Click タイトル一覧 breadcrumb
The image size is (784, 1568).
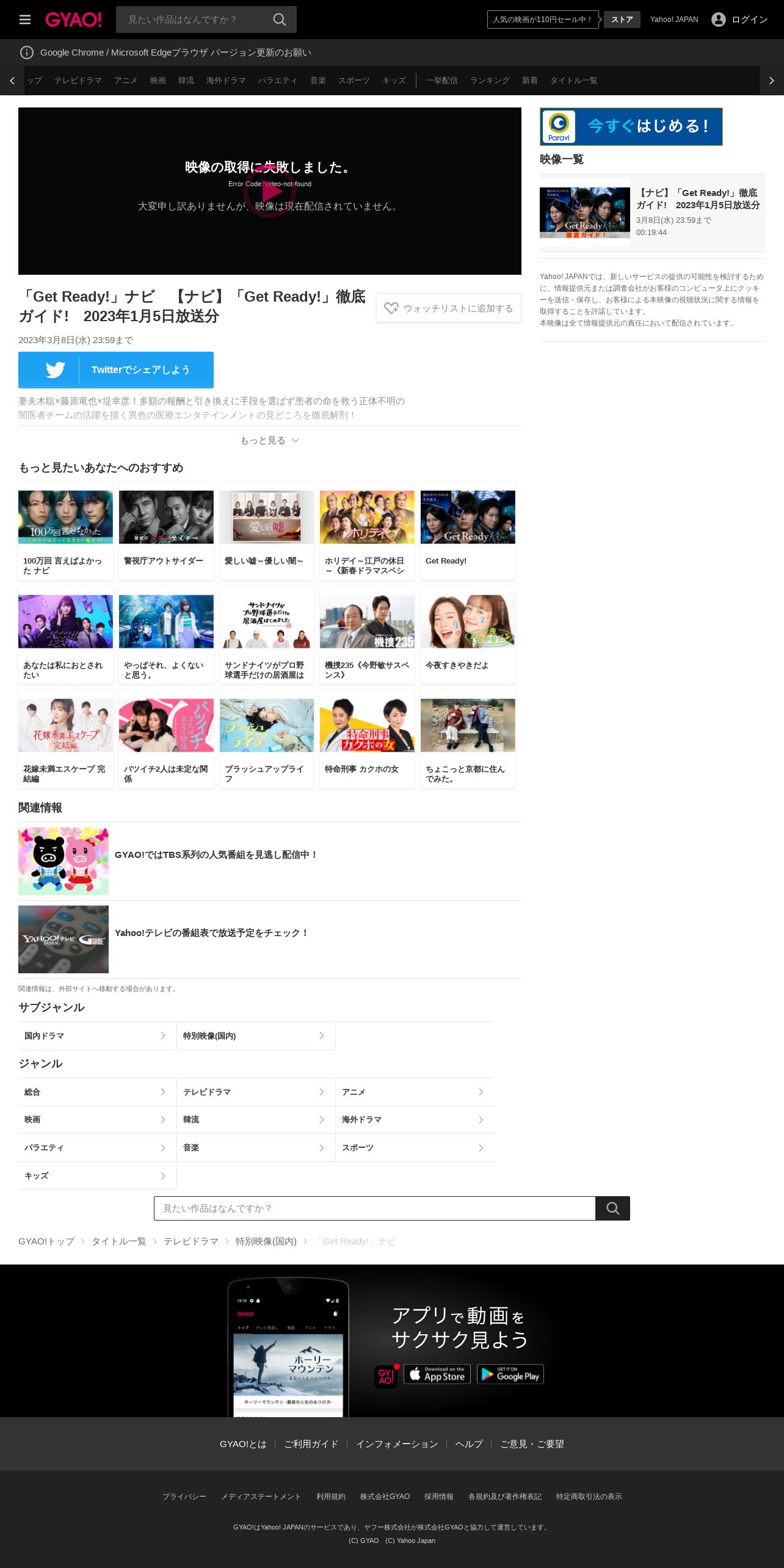pyautogui.click(x=119, y=1241)
